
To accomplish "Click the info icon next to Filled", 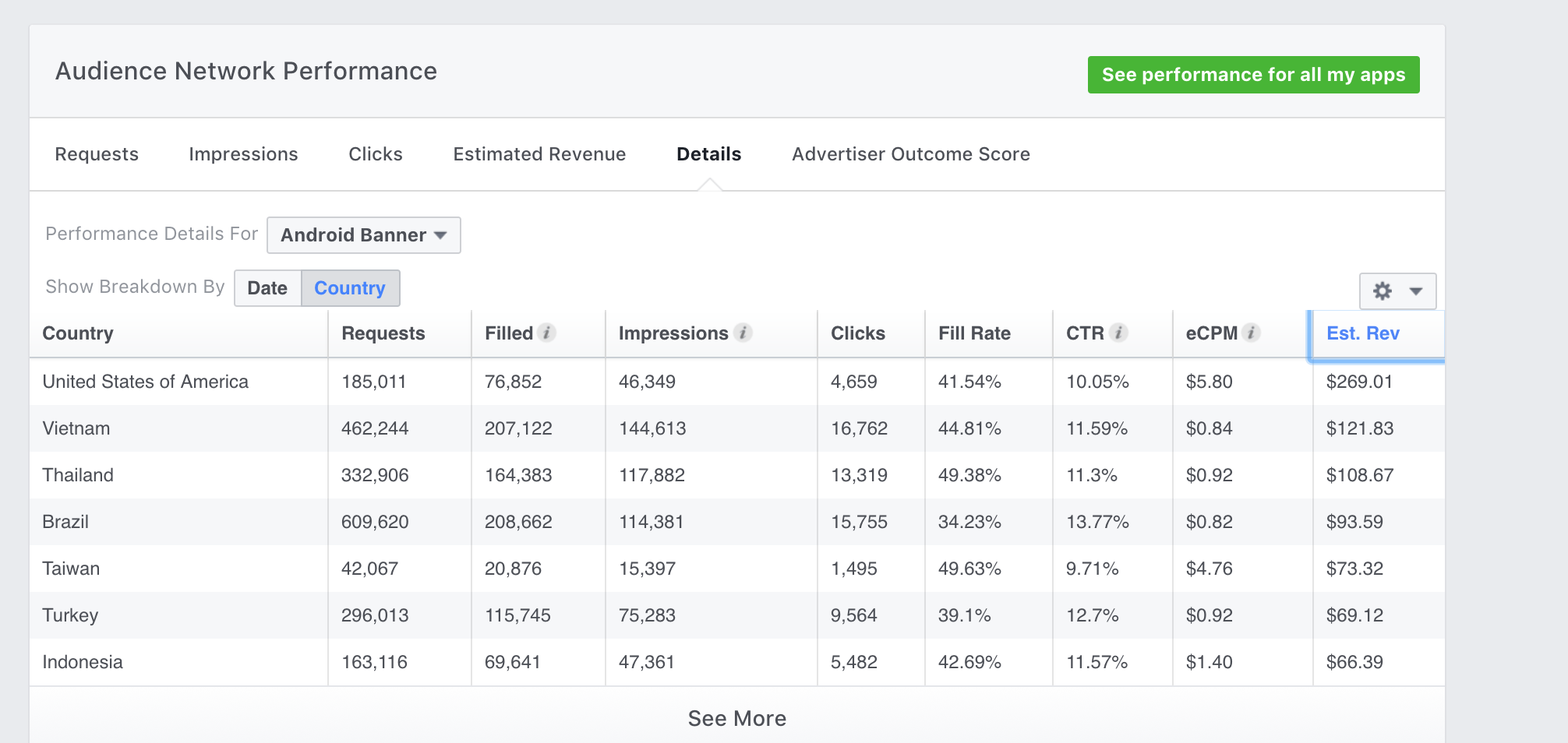I will [x=547, y=333].
